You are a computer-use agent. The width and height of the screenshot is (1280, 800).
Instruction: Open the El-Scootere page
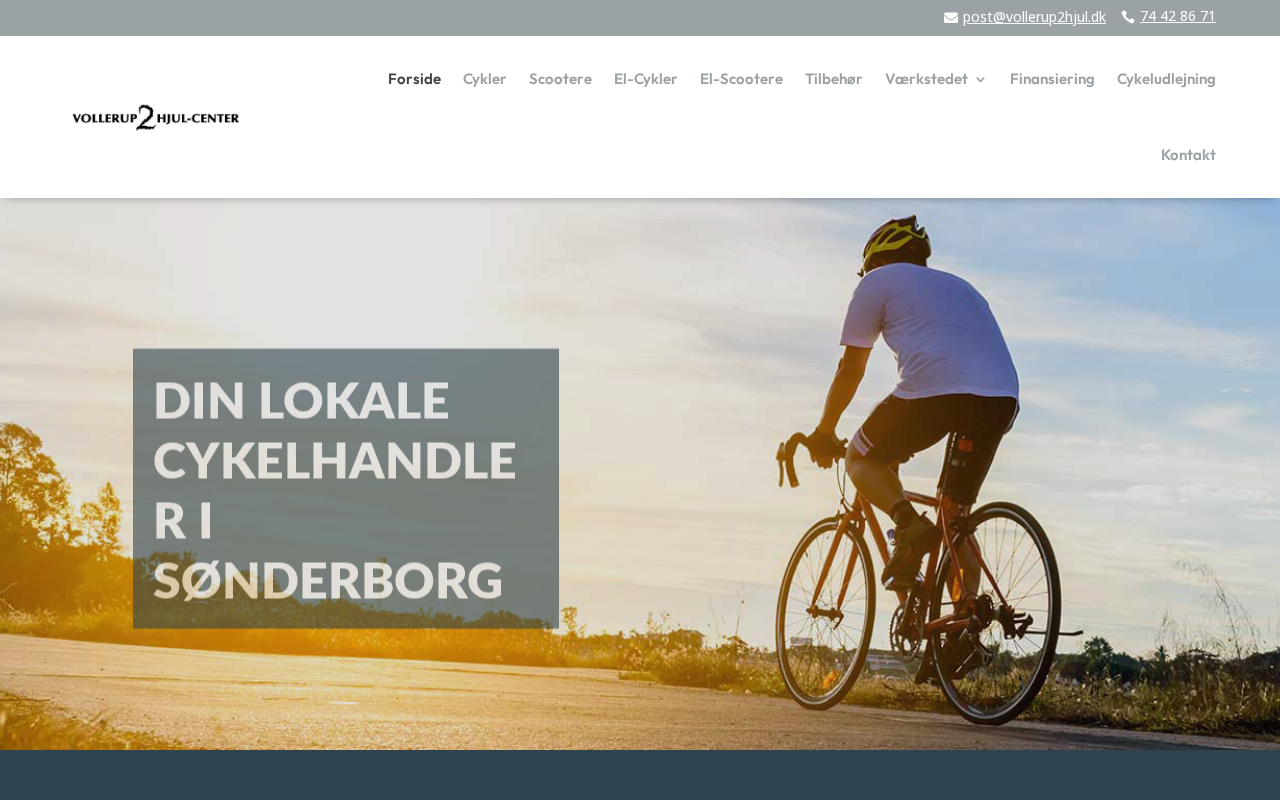point(741,79)
